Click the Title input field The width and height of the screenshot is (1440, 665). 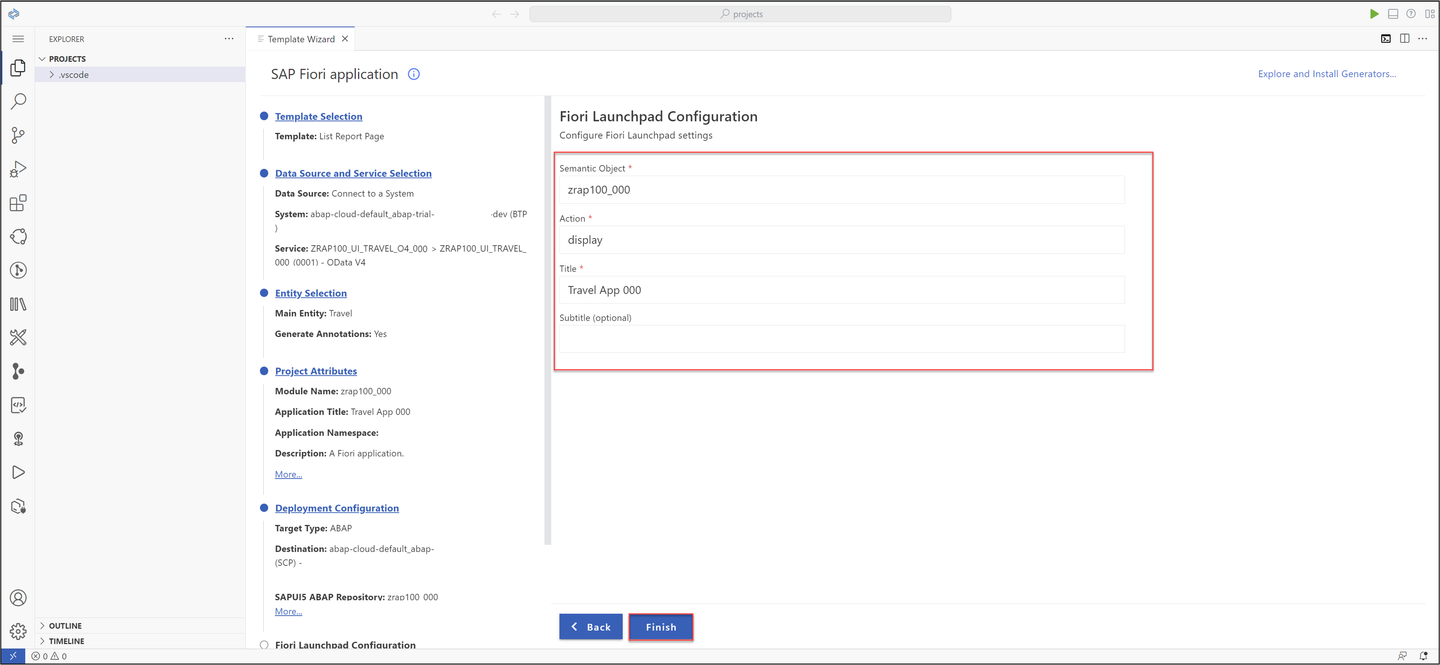point(842,290)
